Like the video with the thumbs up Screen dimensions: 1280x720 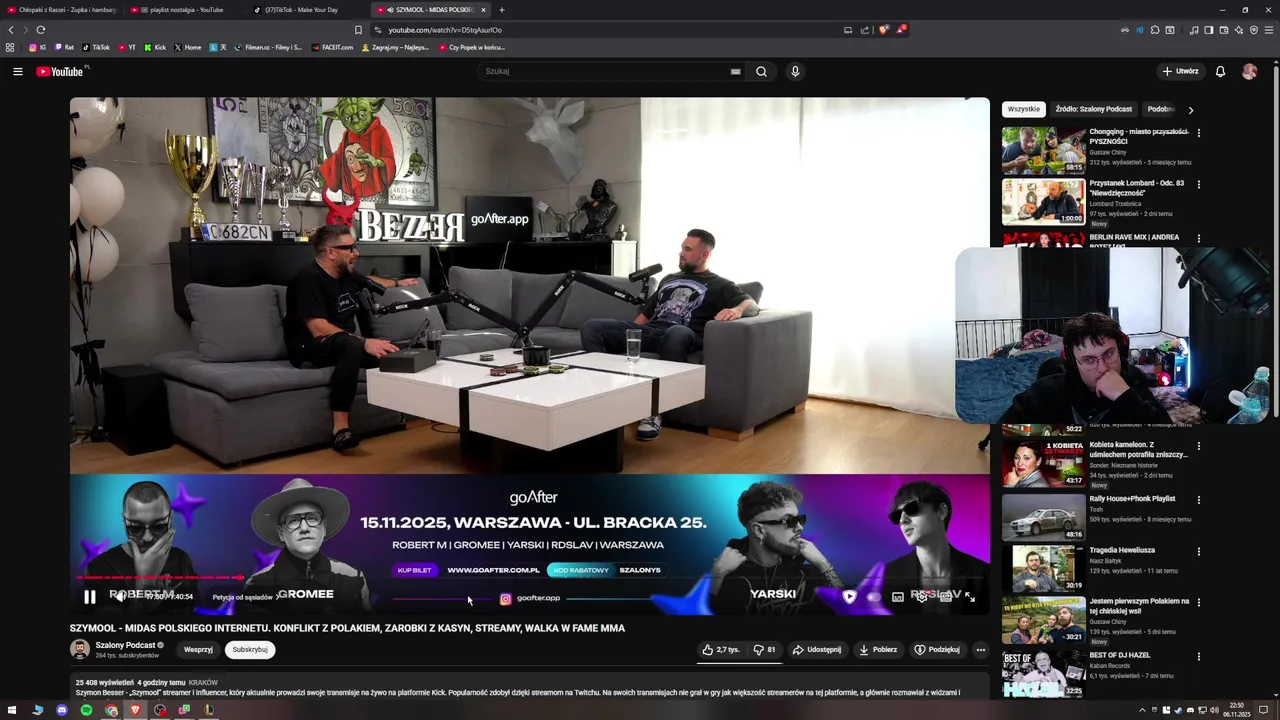[x=721, y=650]
